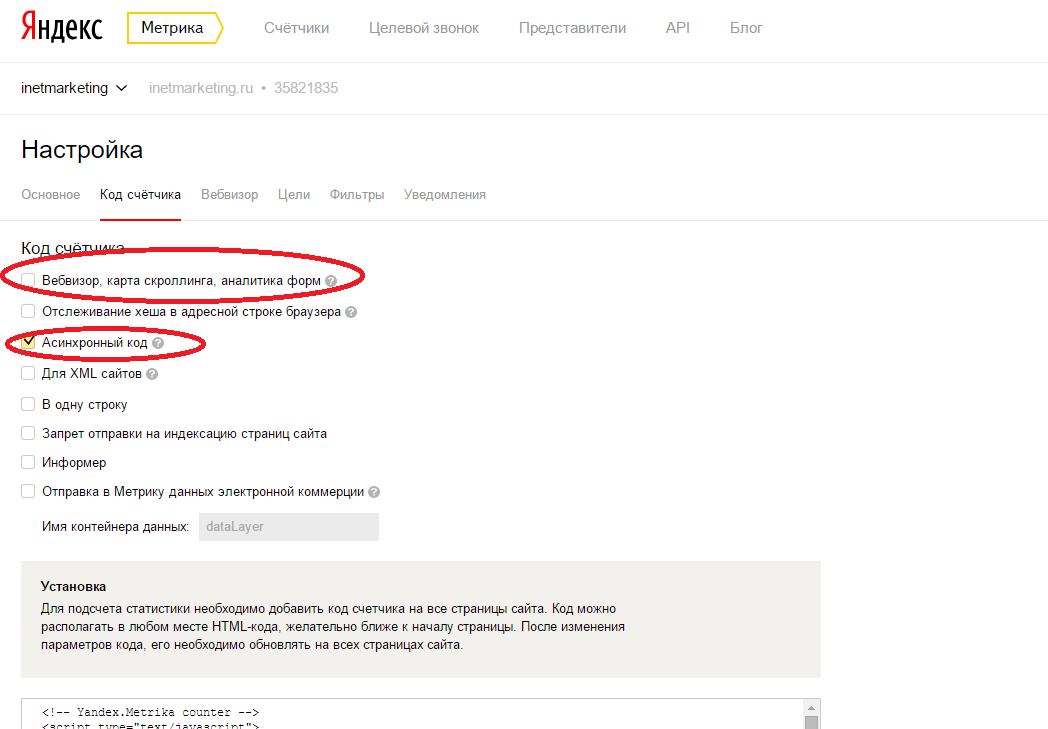This screenshot has height=729, width=1048.
Task: Open the Уведомления tab
Action: [x=444, y=194]
